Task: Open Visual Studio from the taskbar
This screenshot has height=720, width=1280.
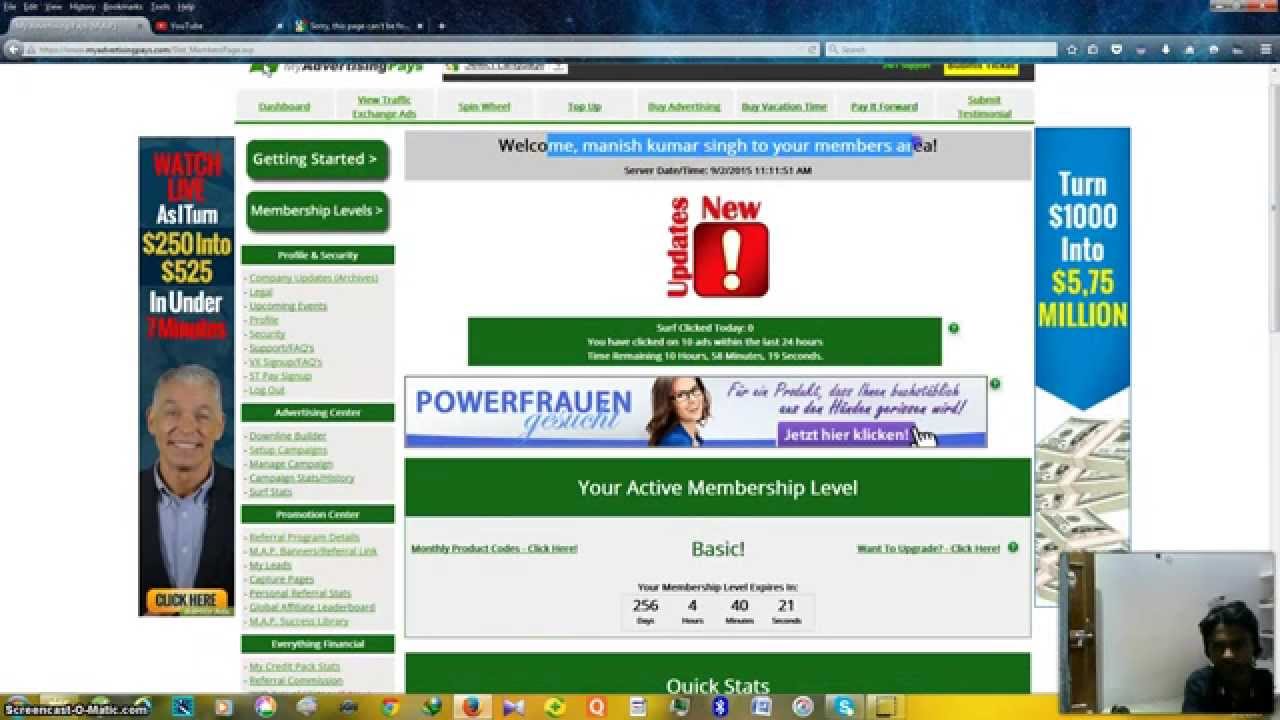Action: coord(514,707)
